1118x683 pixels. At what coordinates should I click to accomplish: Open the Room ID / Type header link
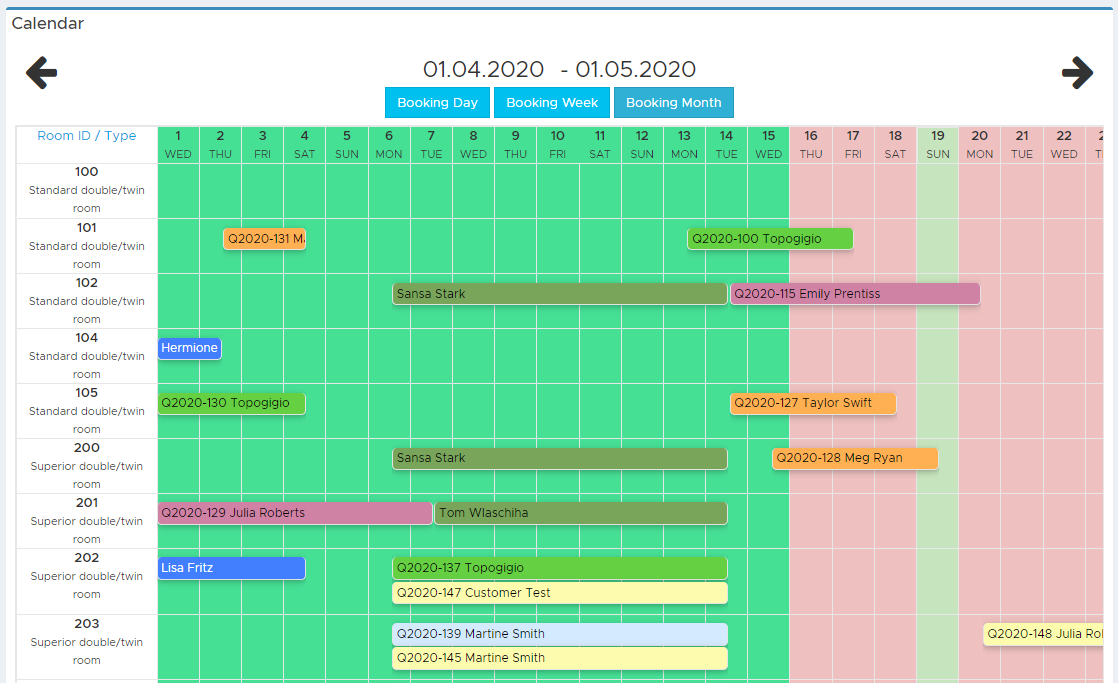pos(86,135)
